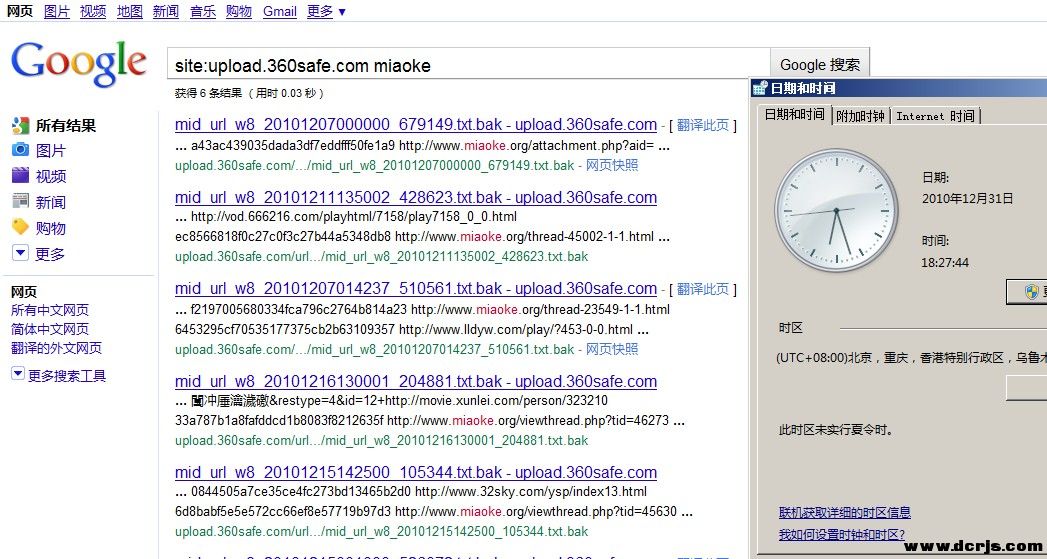Open the 视频 film icon filter
This screenshot has height=559, width=1047.
20,176
